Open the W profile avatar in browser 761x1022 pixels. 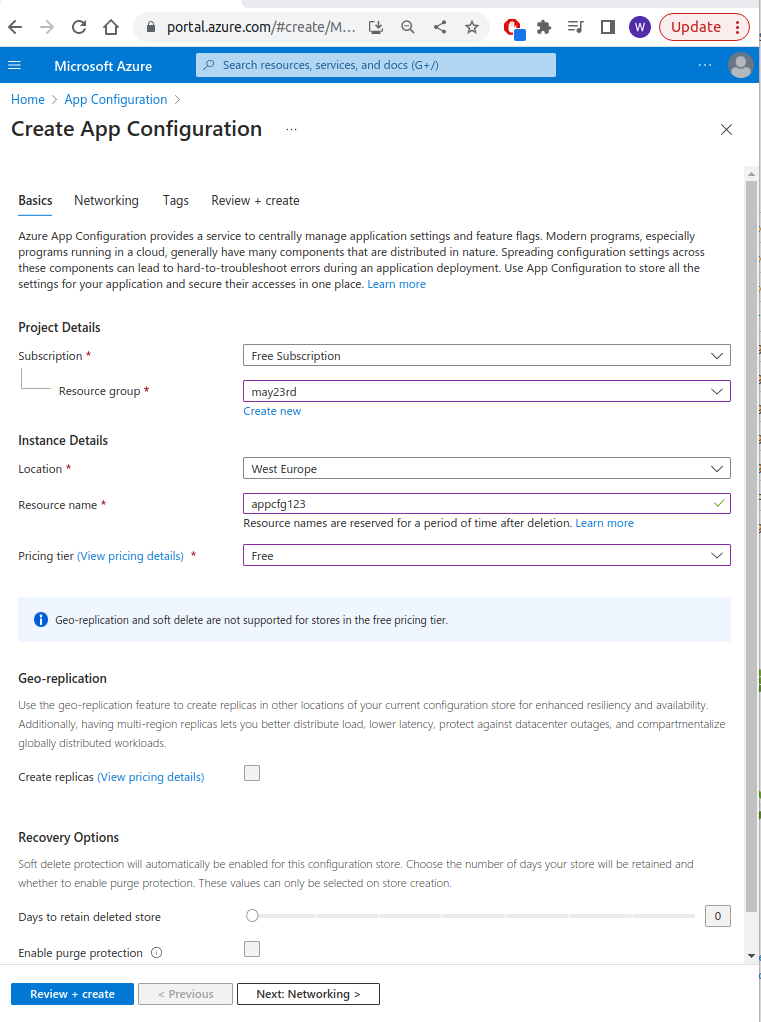pos(640,27)
